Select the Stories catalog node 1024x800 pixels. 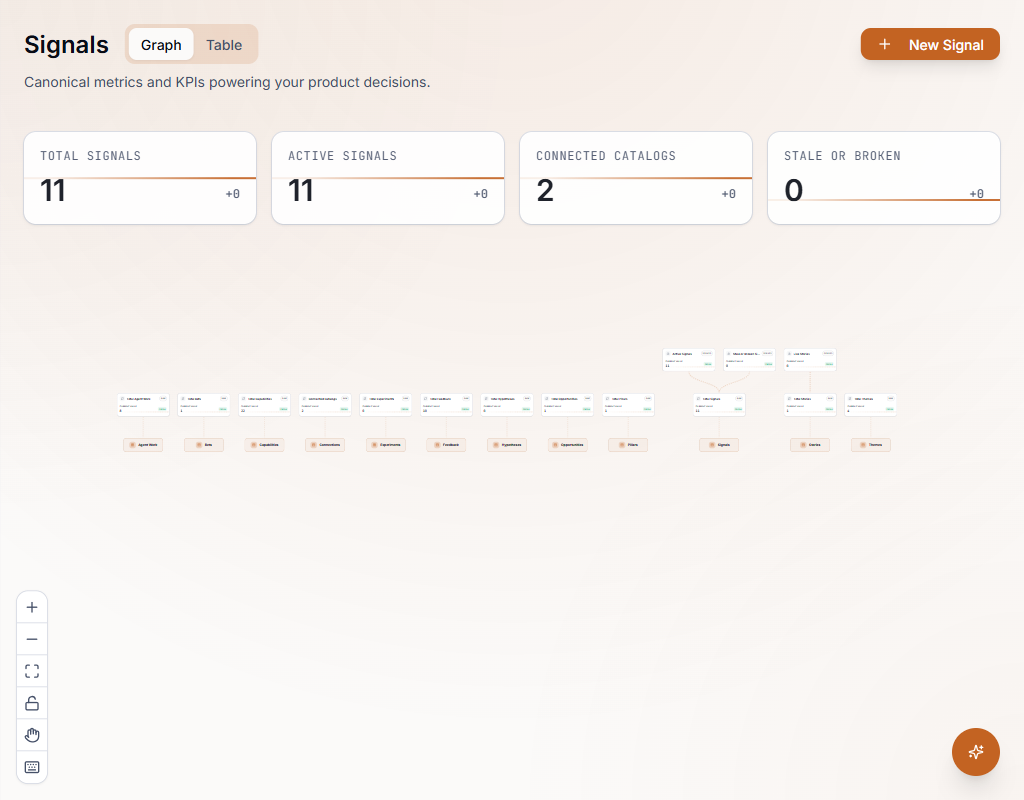[810, 445]
